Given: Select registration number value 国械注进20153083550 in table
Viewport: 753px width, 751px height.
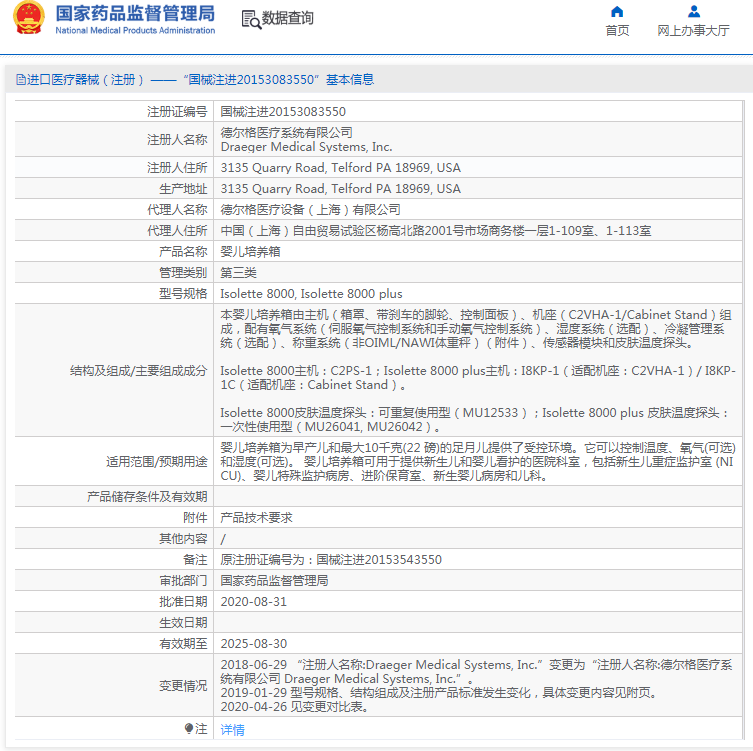Looking at the screenshot, I should [283, 112].
